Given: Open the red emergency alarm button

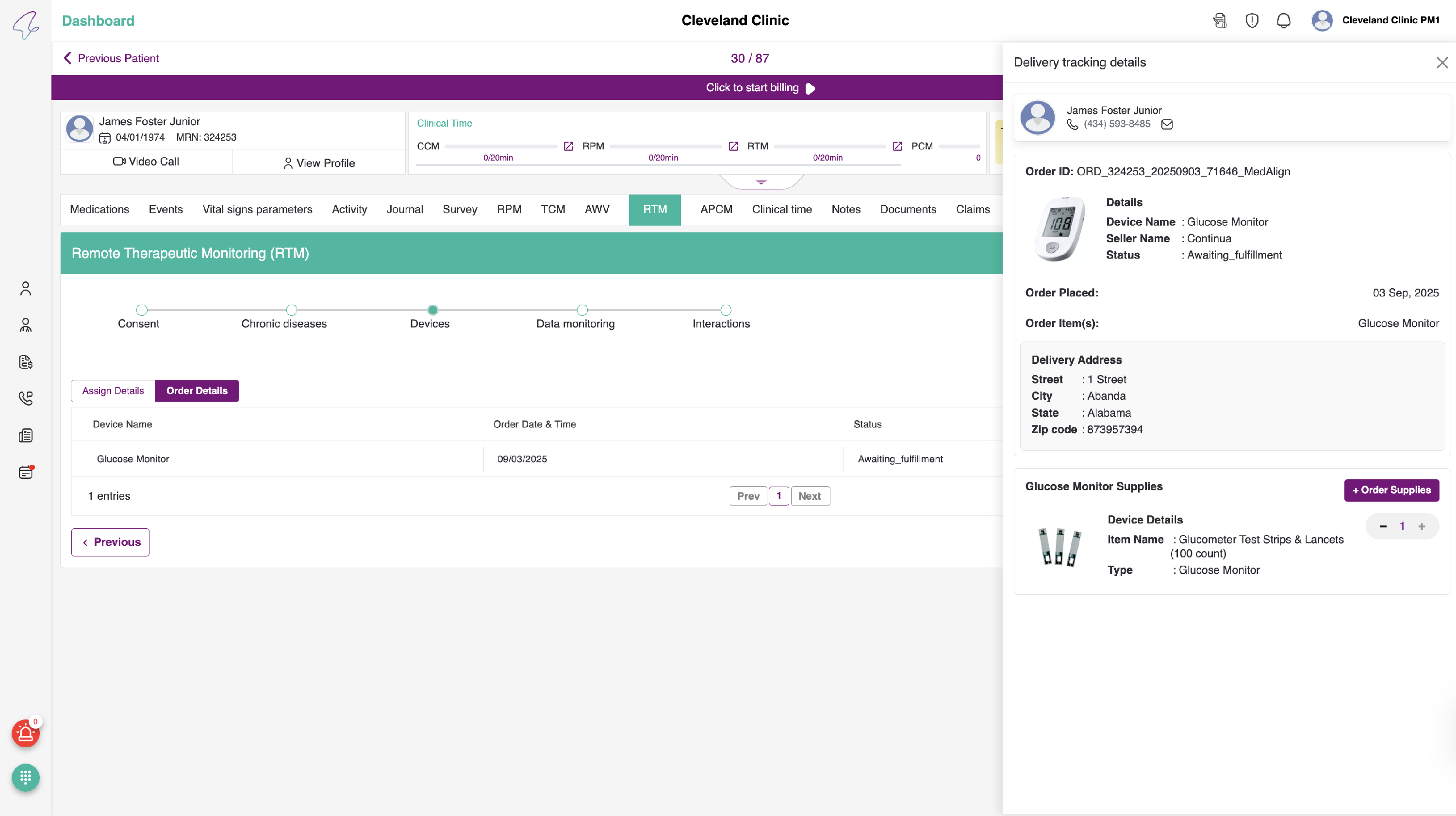Looking at the screenshot, I should tap(25, 734).
